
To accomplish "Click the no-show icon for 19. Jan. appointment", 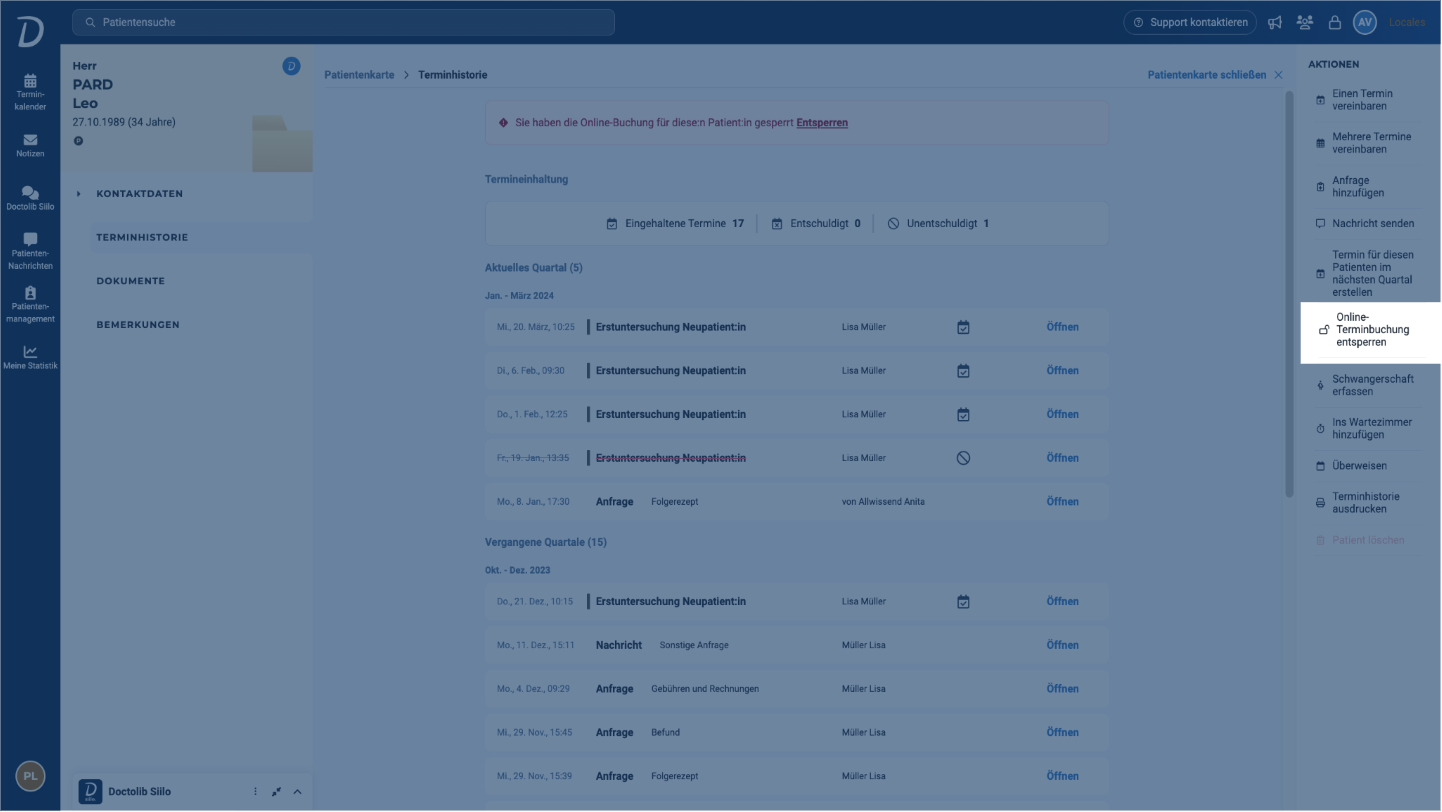I will (x=963, y=458).
